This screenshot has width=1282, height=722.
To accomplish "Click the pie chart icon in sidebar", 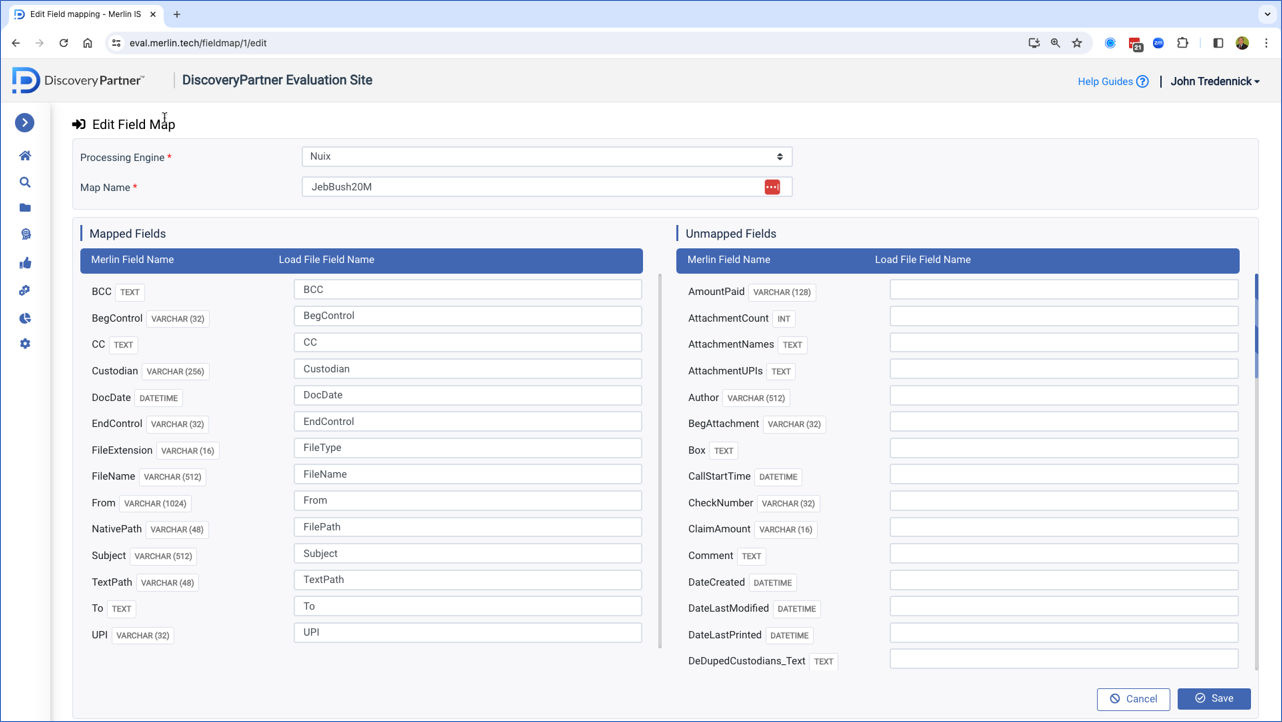I will coord(25,318).
